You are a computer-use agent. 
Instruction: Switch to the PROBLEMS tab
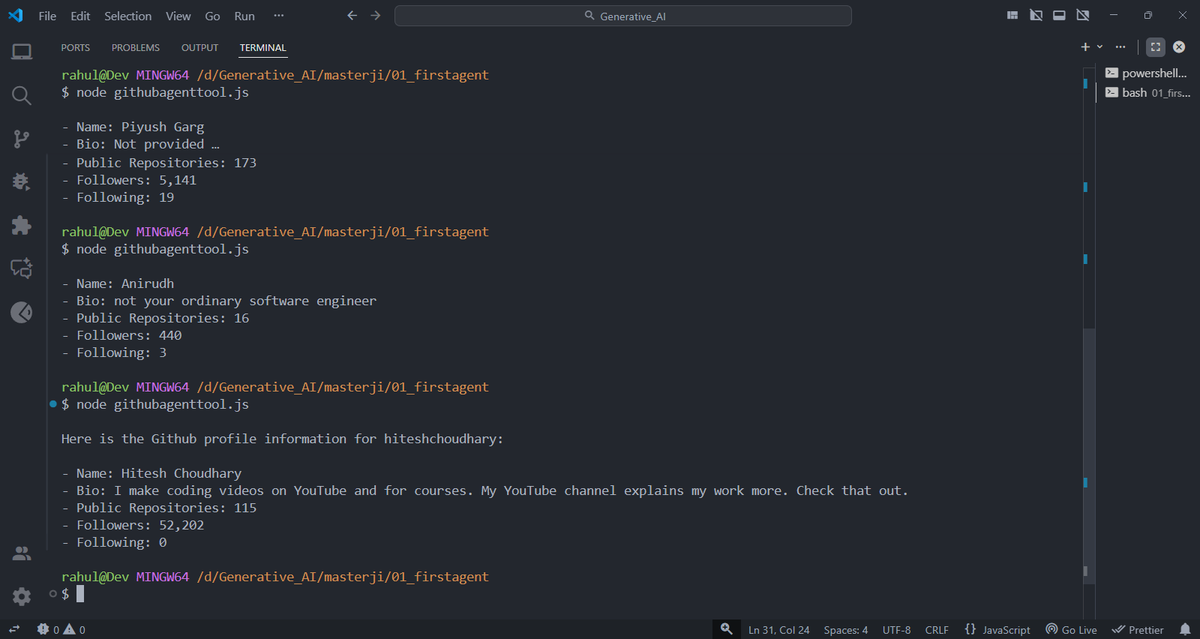coord(135,47)
